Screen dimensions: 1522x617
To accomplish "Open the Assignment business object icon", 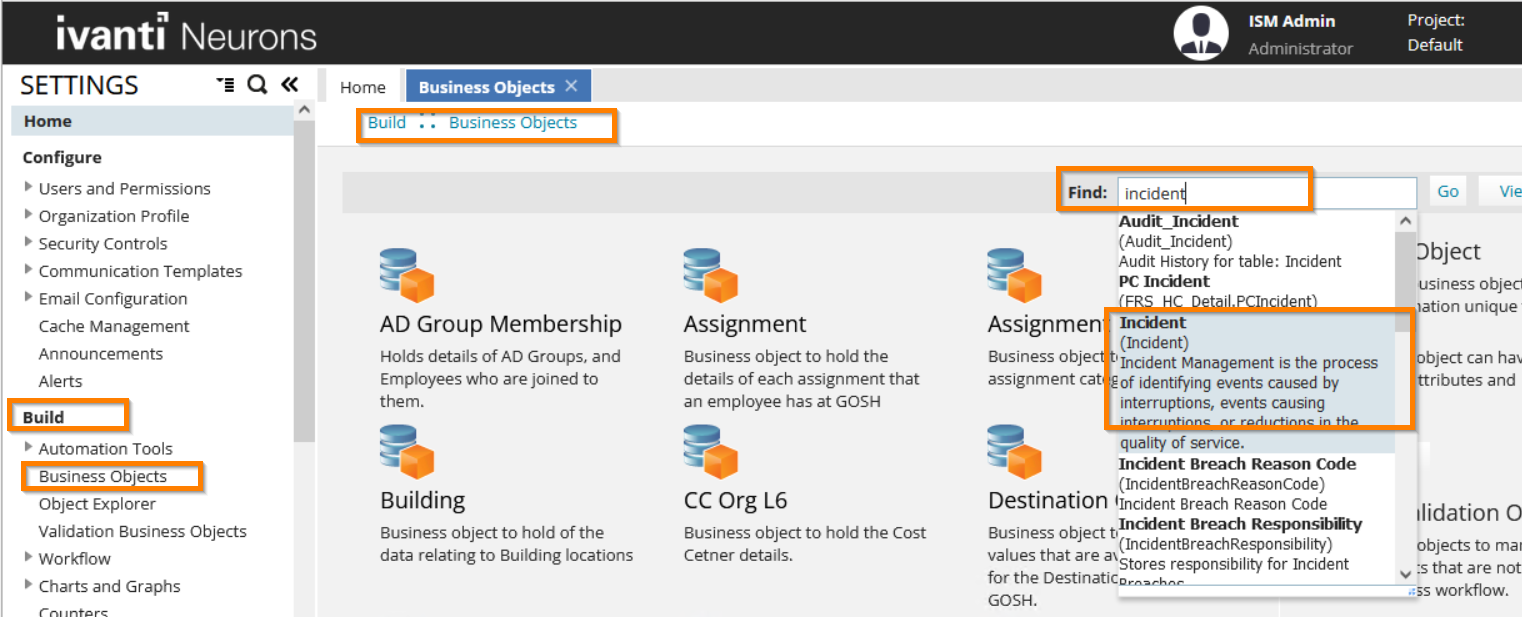I will (710, 276).
